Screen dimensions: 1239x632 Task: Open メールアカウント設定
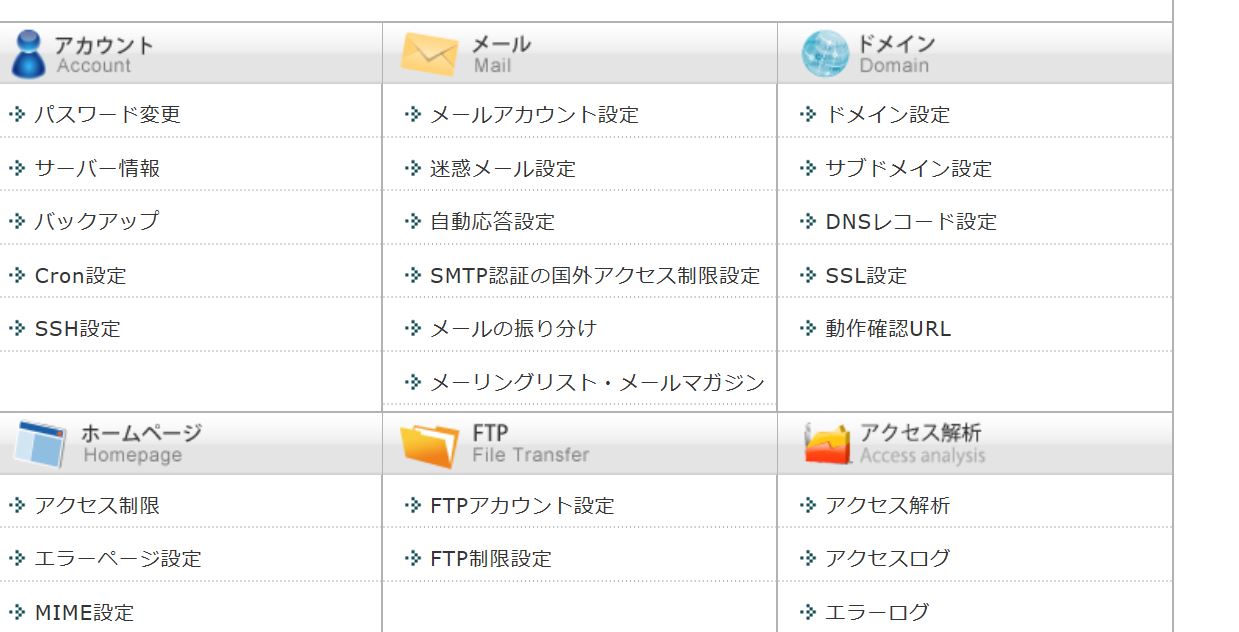point(534,114)
